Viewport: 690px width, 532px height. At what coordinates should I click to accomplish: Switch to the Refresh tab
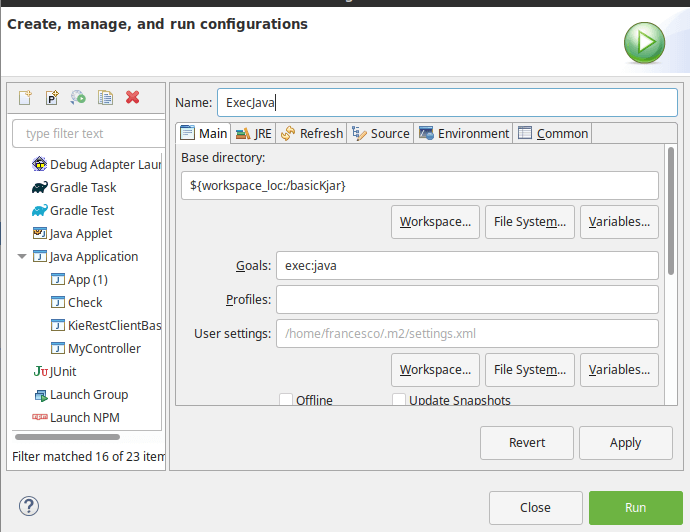312,133
